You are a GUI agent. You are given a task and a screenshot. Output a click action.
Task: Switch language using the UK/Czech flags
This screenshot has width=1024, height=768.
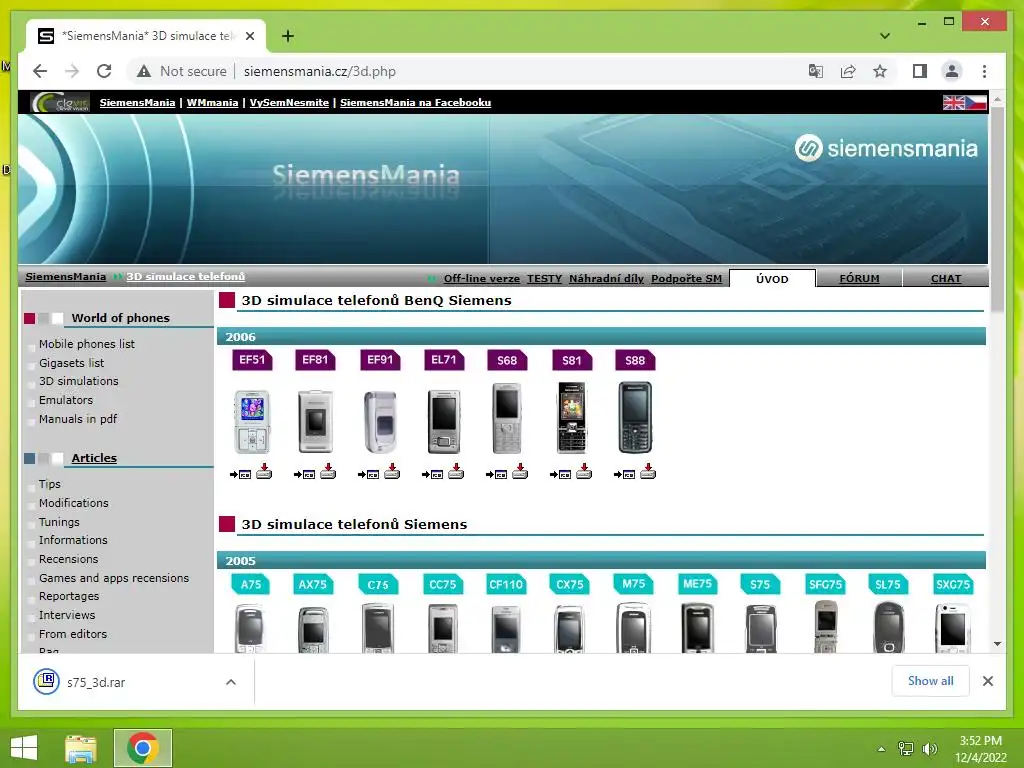pyautogui.click(x=965, y=103)
